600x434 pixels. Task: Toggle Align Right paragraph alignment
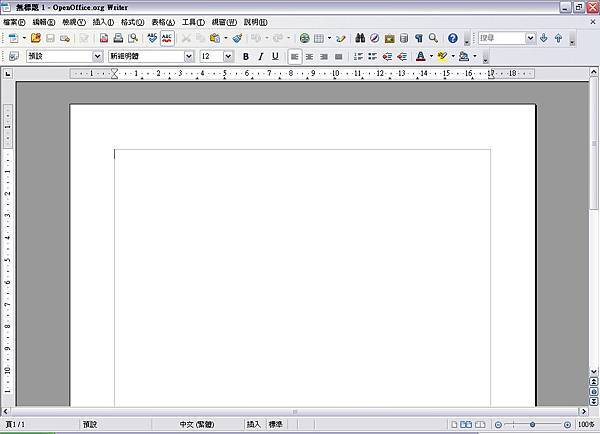pos(324,56)
